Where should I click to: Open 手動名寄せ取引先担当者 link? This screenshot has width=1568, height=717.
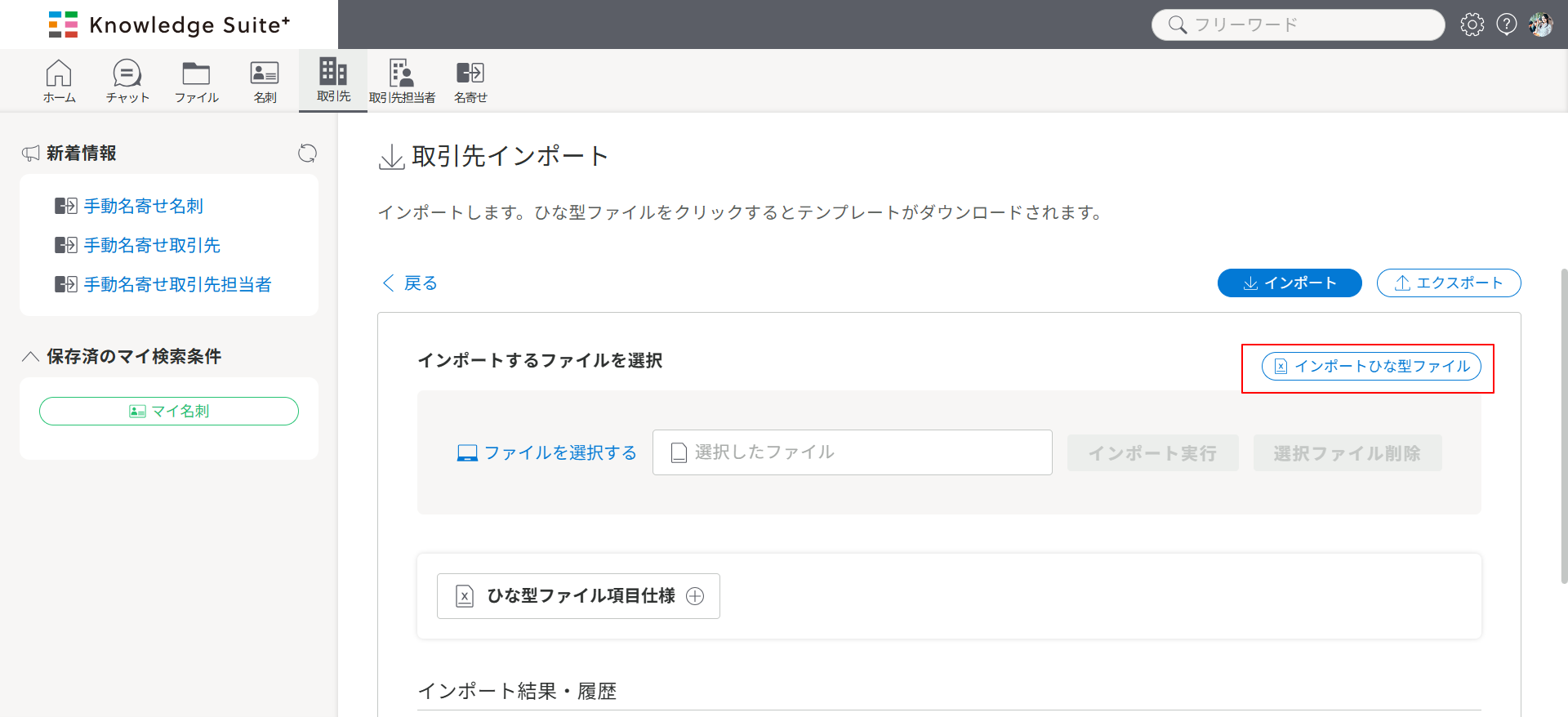(177, 284)
